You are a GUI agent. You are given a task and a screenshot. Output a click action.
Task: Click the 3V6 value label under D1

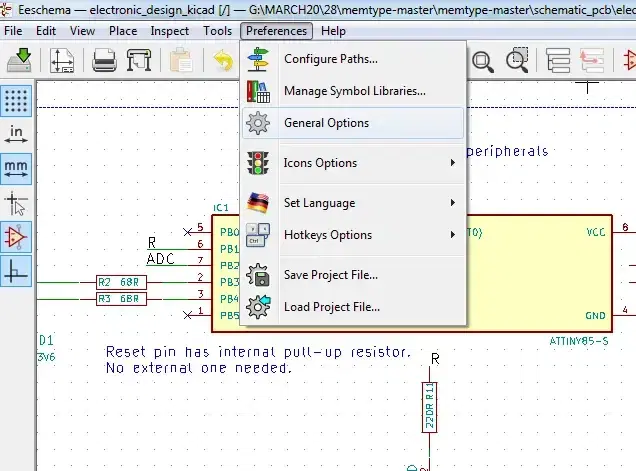point(46,357)
